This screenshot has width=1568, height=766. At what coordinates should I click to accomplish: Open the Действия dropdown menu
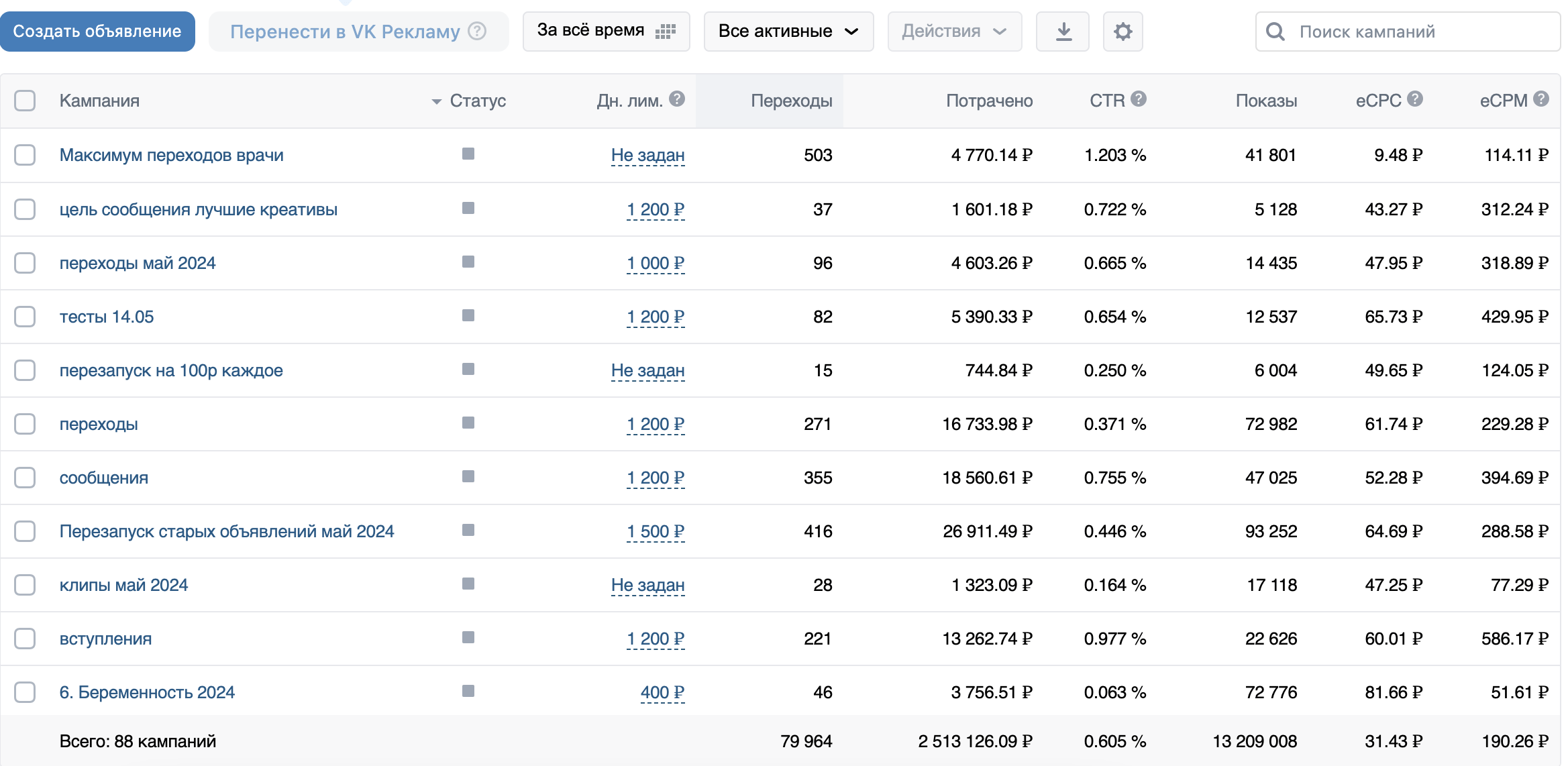[x=954, y=32]
